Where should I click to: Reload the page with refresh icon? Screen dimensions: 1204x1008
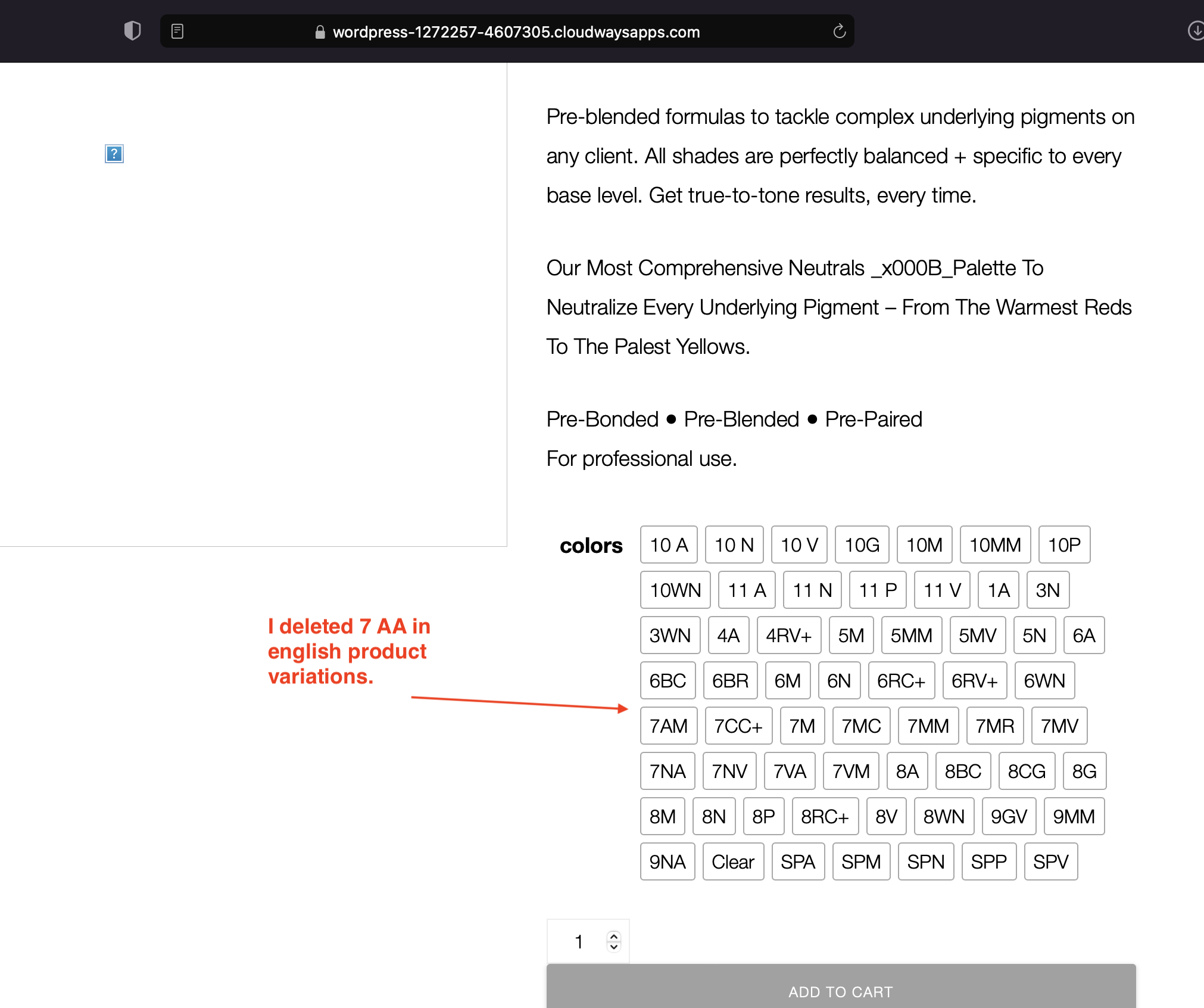[839, 31]
